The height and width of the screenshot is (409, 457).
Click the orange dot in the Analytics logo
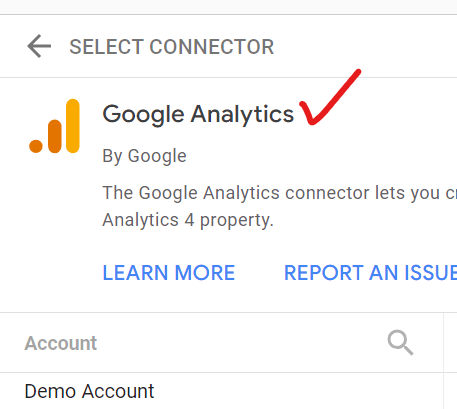coord(36,146)
